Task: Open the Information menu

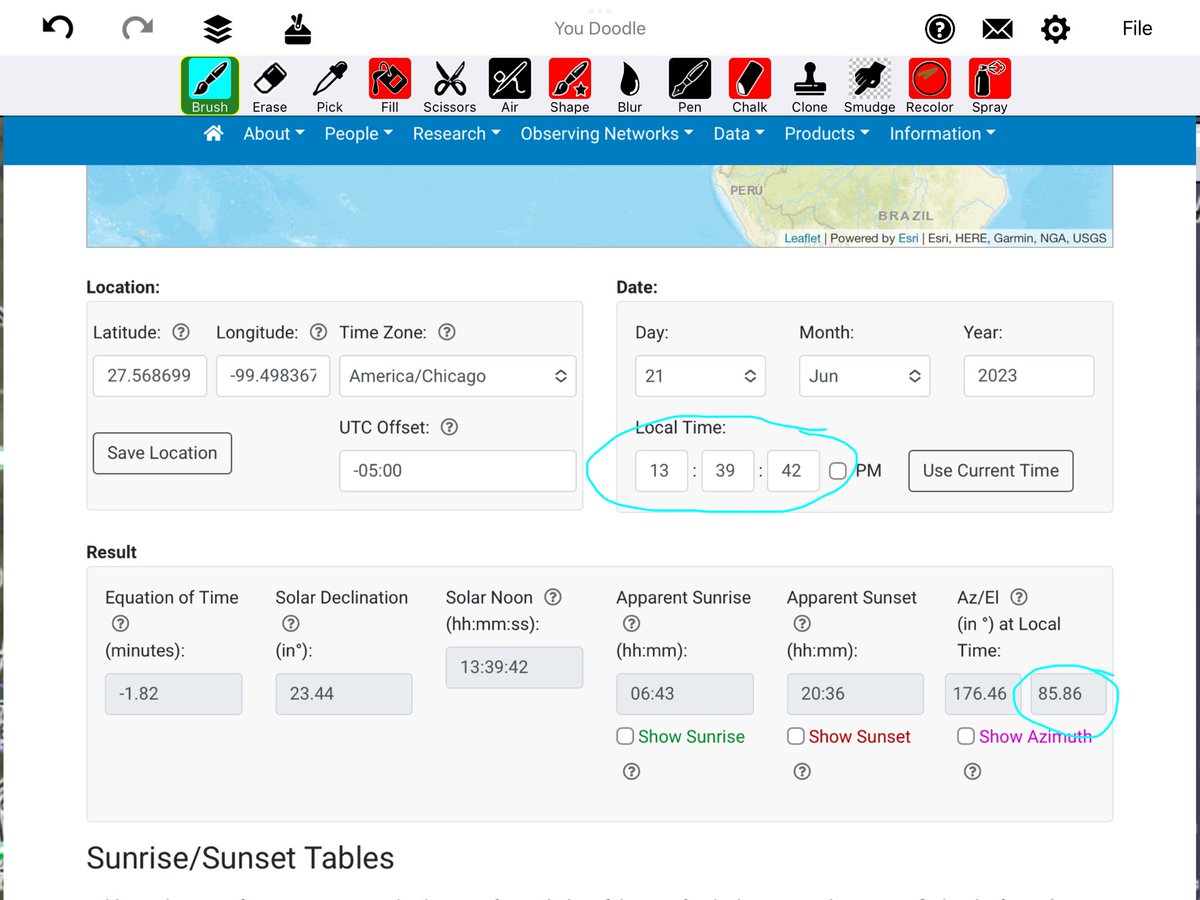Action: [x=943, y=134]
